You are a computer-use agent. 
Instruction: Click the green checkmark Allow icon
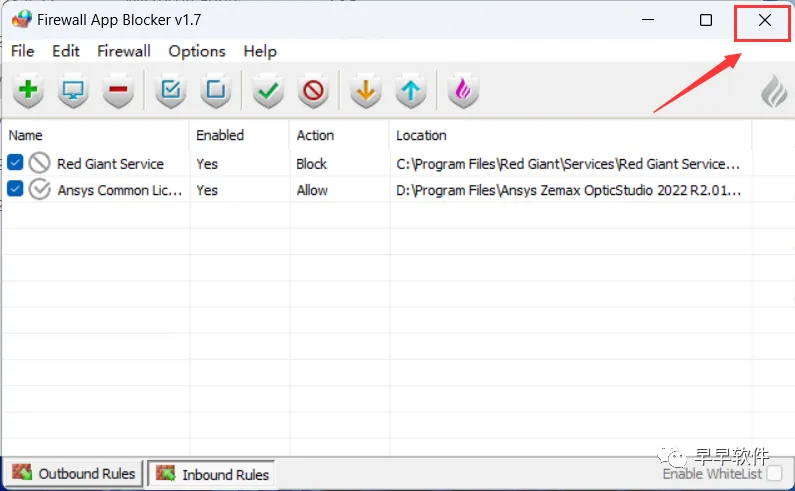(268, 91)
